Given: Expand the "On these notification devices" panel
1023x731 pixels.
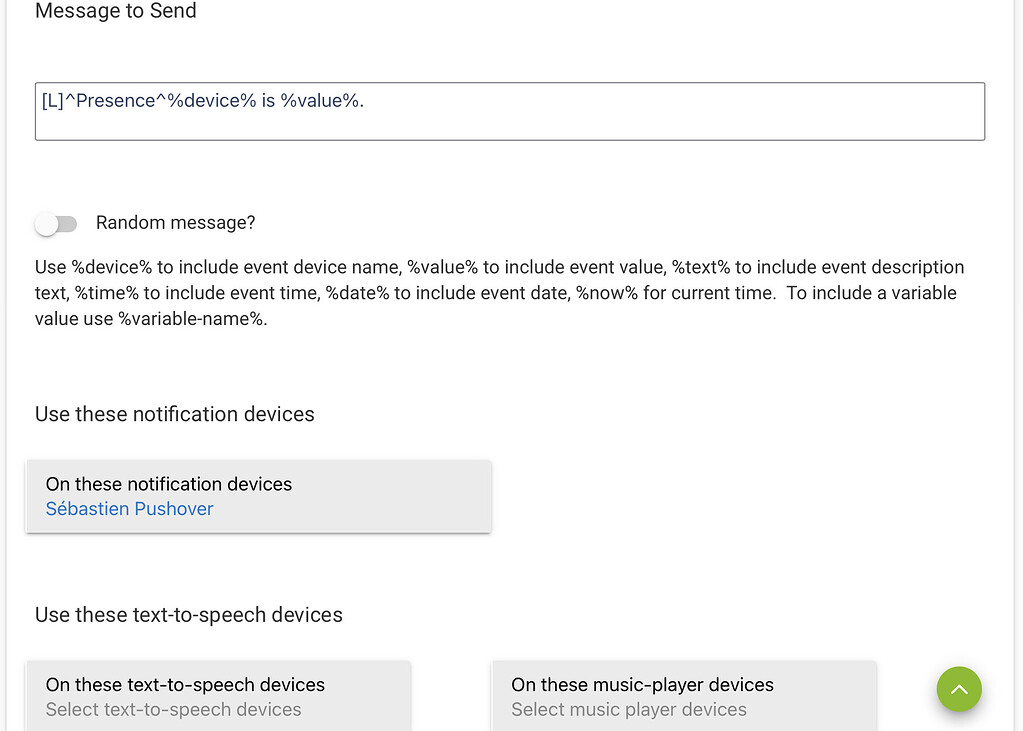Looking at the screenshot, I should tap(258, 496).
